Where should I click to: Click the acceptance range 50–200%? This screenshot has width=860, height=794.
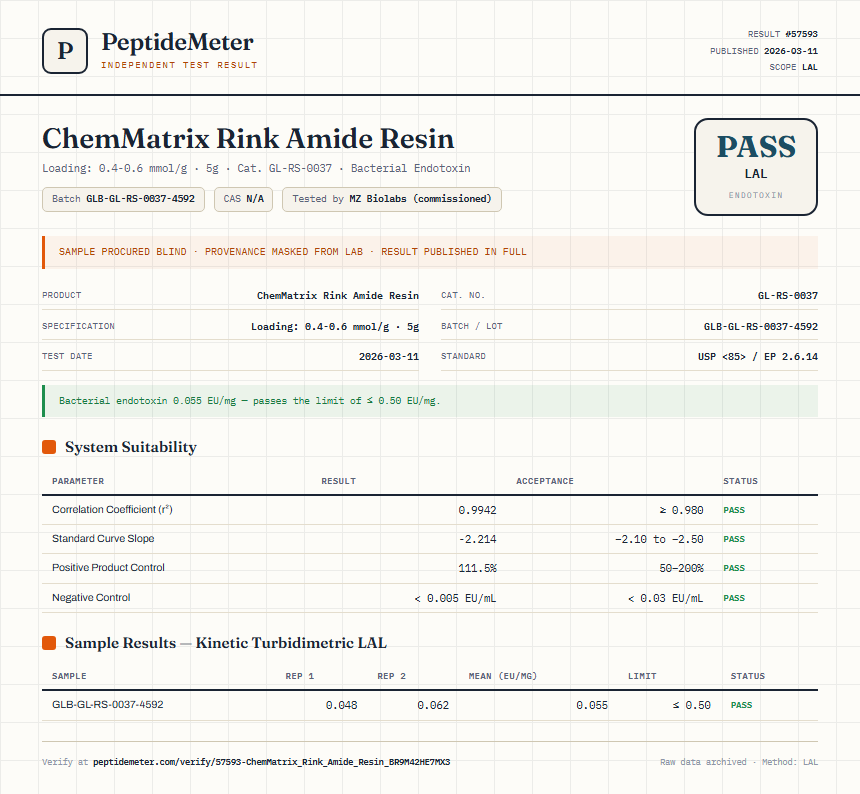coord(681,568)
